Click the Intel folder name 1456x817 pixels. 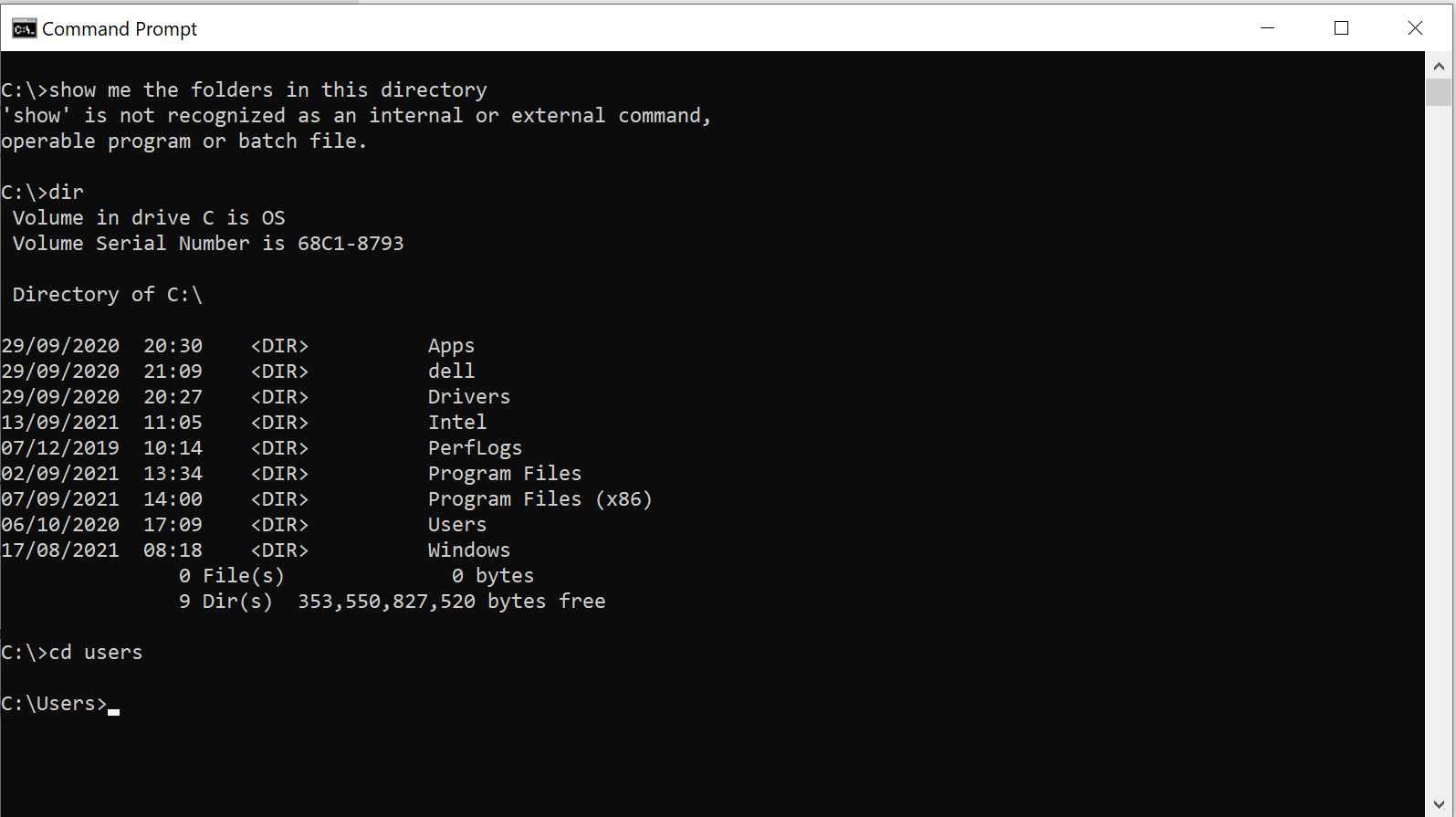click(x=456, y=423)
